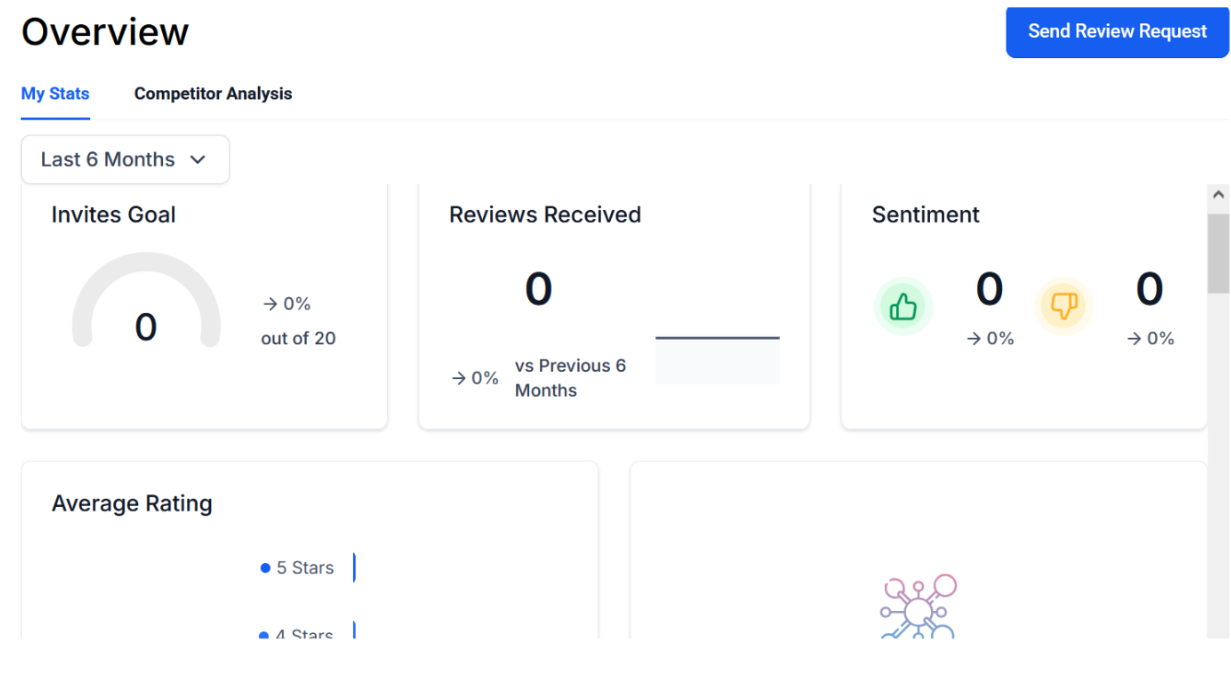1231x682 pixels.
Task: Click the 5 Stars rating bar
Action: [354, 567]
